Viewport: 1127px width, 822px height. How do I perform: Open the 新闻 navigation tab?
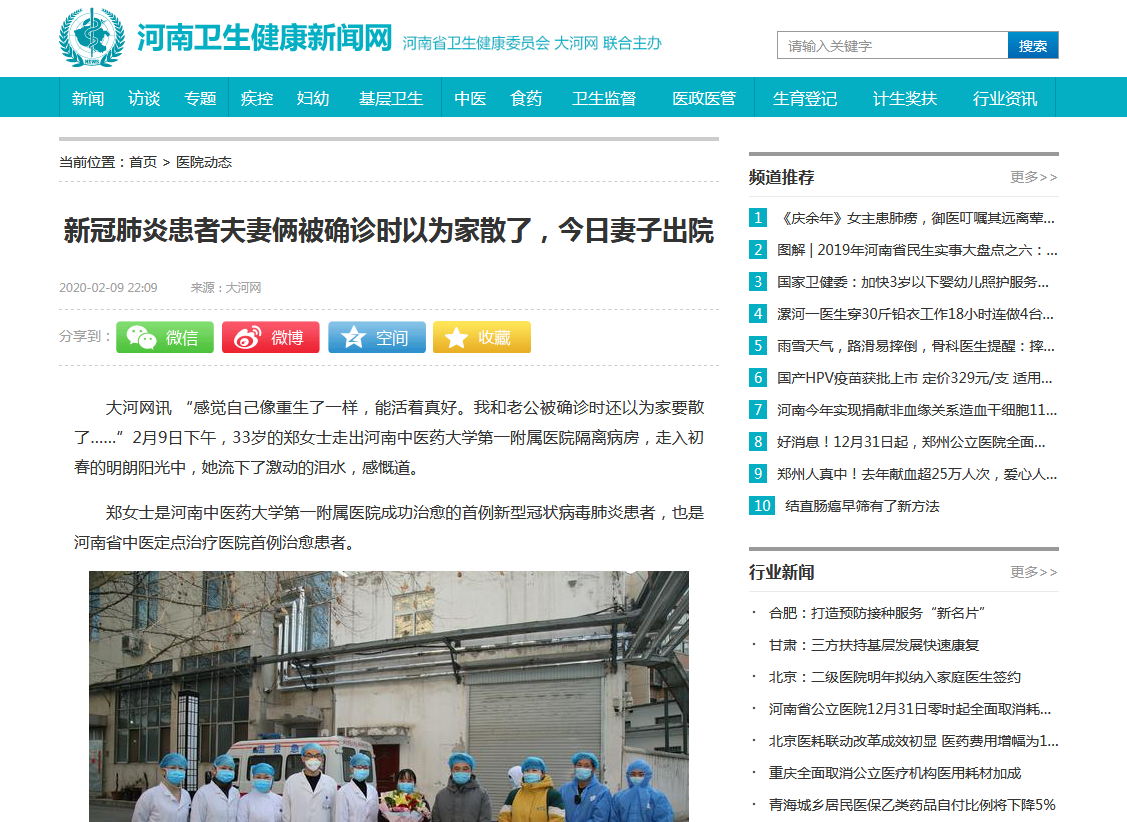[x=88, y=98]
